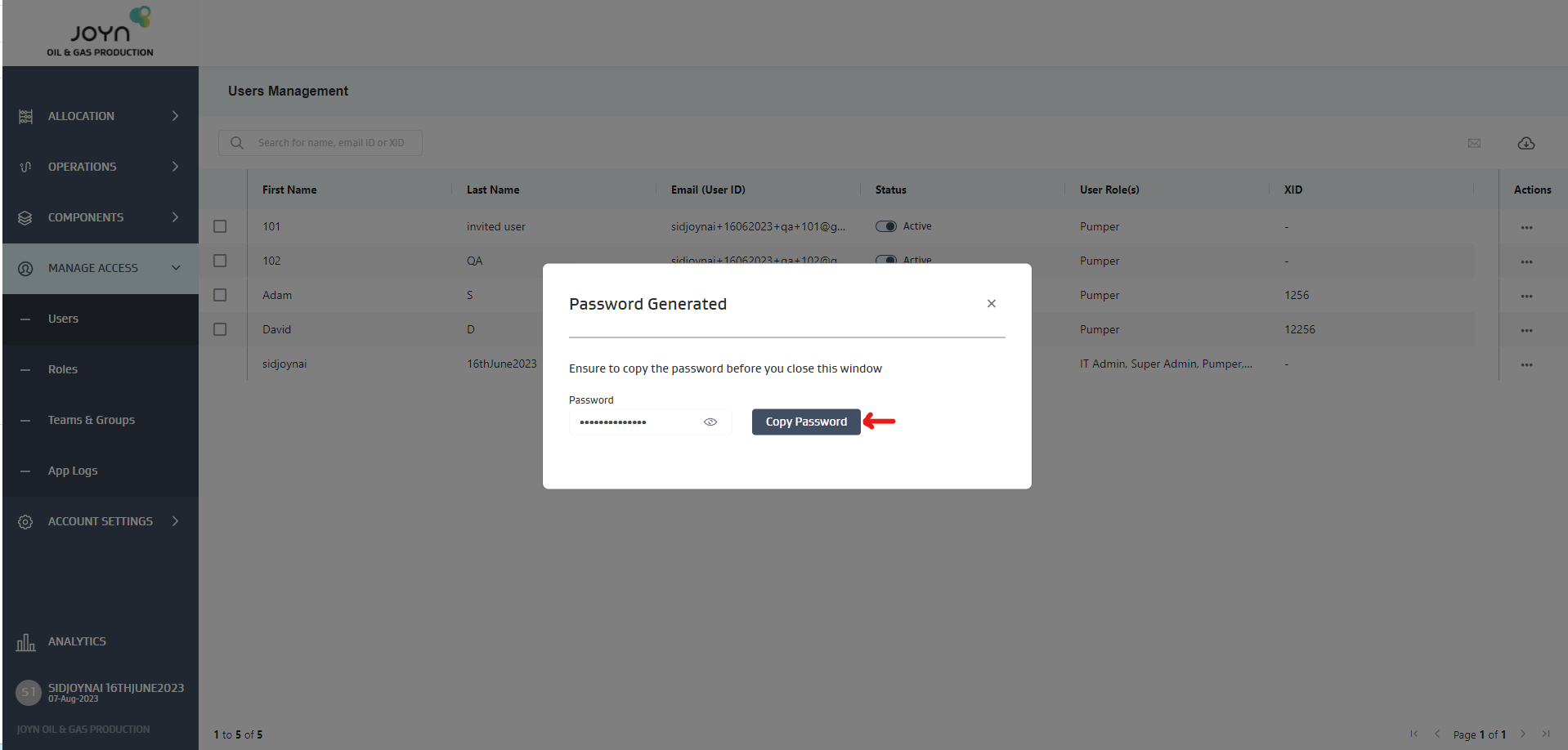The height and width of the screenshot is (750, 1568).
Task: Open actions menu for user 101
Action: (1525, 227)
